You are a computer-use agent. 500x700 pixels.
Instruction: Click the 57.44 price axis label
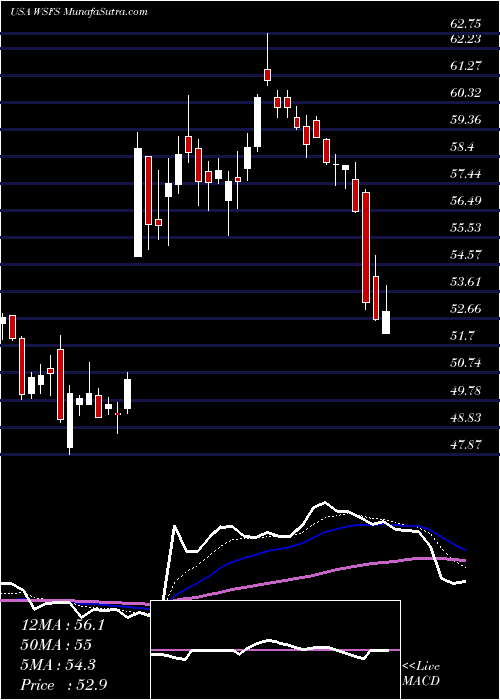(465, 174)
